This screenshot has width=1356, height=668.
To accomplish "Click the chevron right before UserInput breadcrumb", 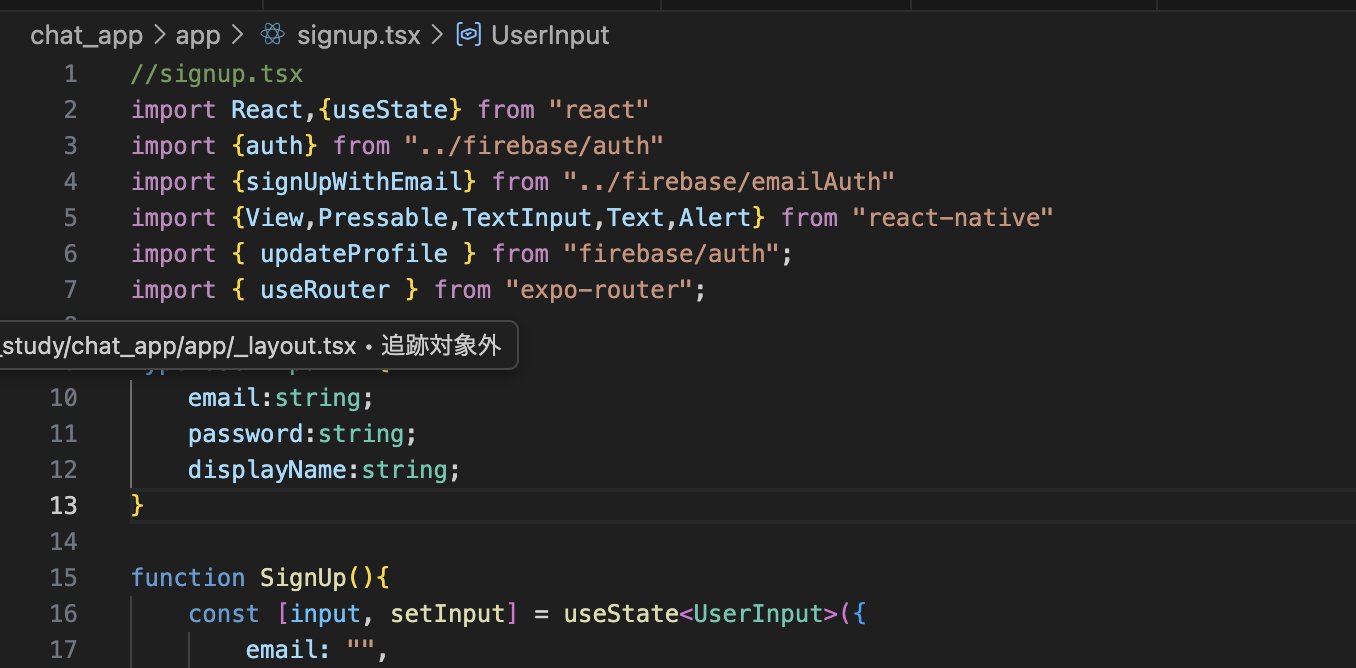I will coord(436,35).
